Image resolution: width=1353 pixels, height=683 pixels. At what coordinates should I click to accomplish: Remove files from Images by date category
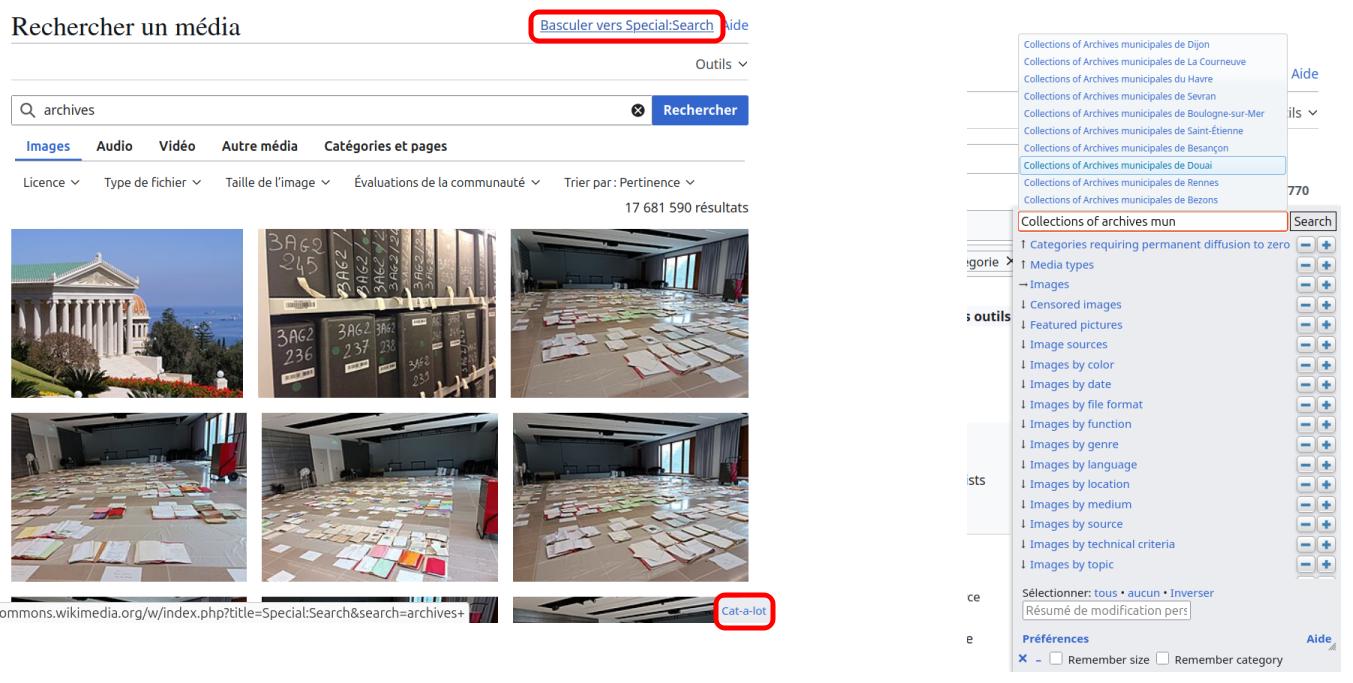pos(1306,385)
